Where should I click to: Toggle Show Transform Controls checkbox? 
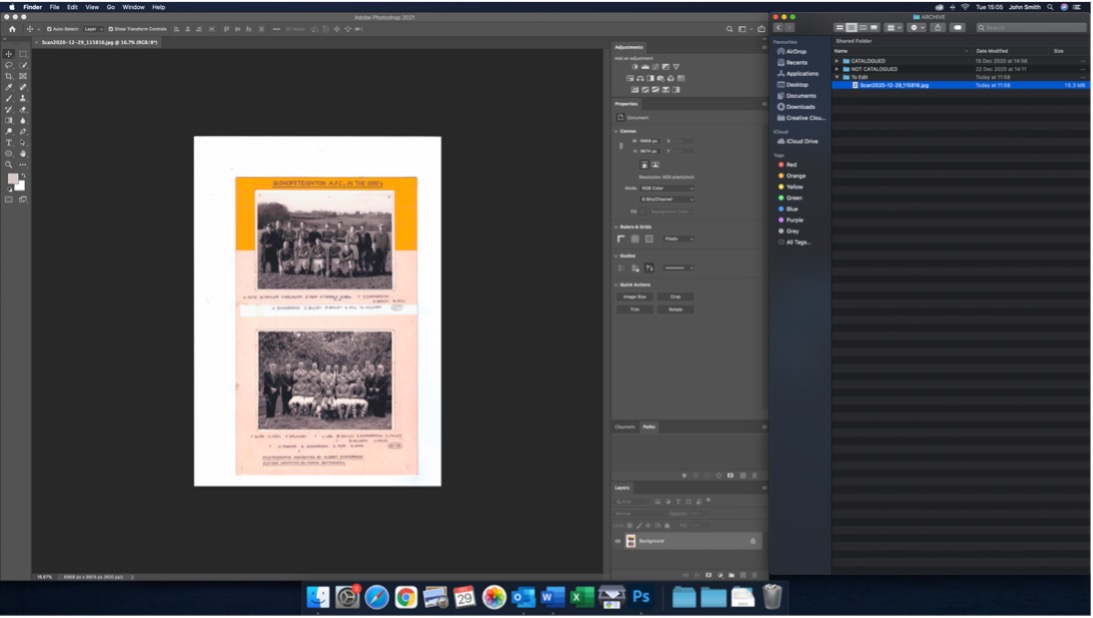[x=110, y=29]
